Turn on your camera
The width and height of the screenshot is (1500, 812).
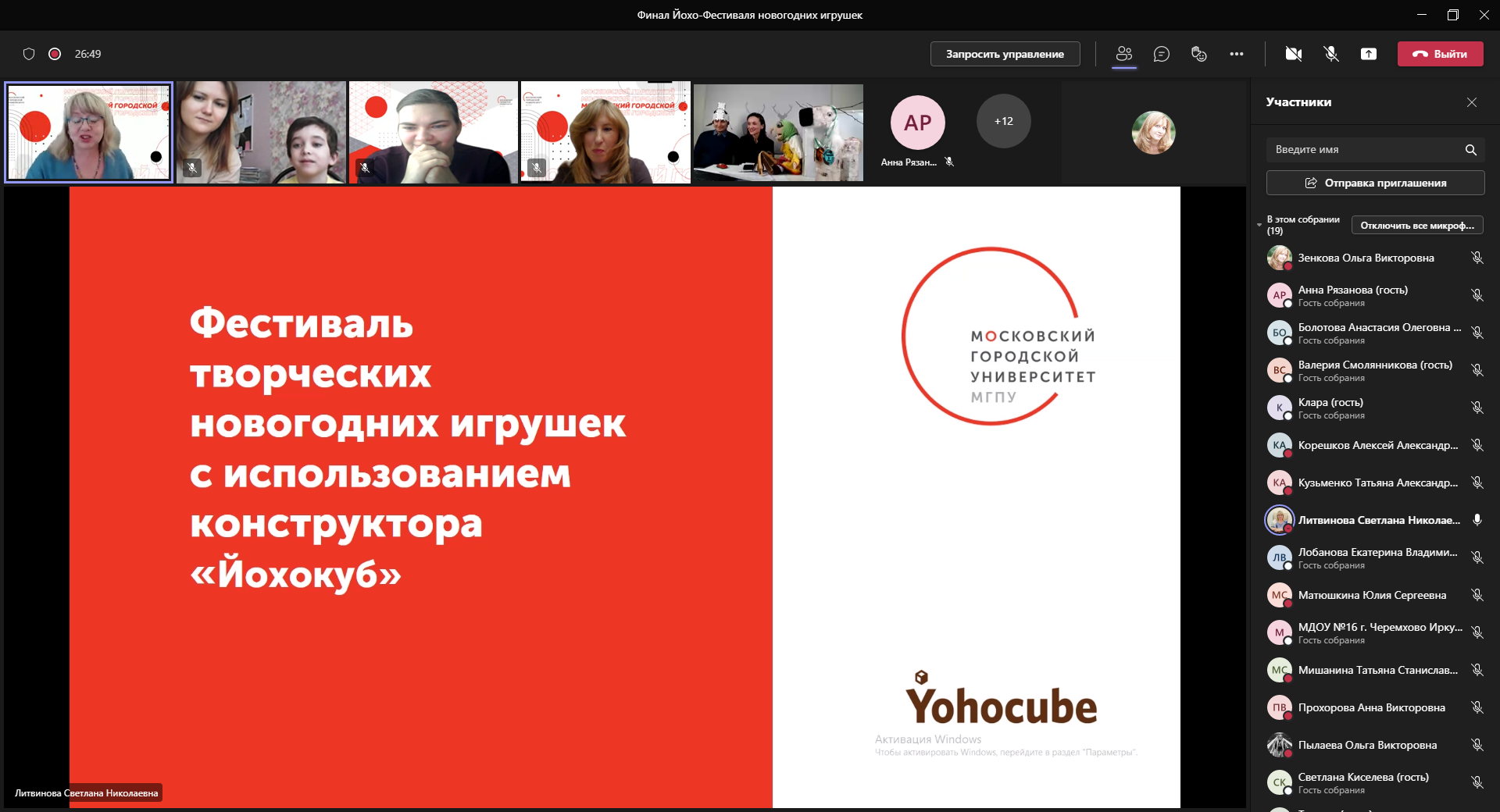click(1294, 54)
